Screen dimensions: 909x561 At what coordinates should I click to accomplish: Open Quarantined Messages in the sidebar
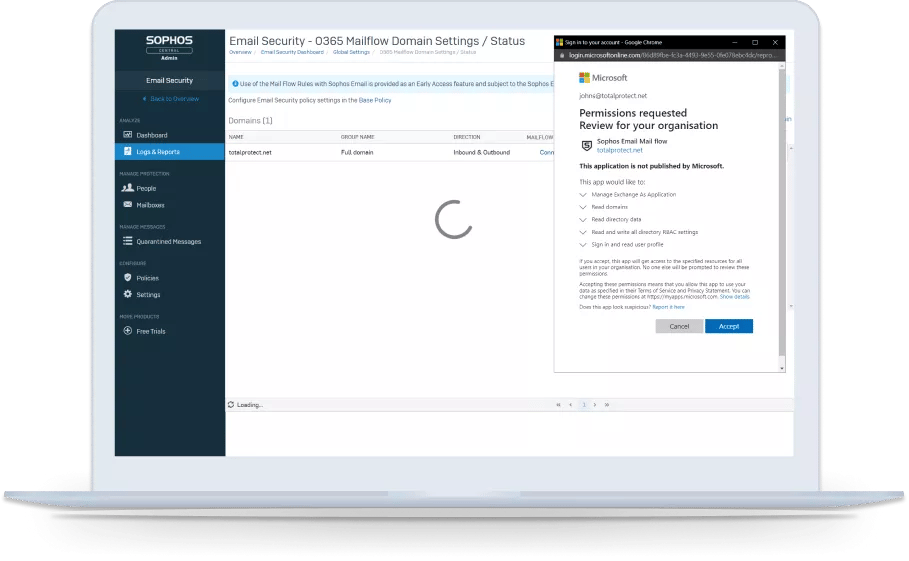(x=169, y=242)
